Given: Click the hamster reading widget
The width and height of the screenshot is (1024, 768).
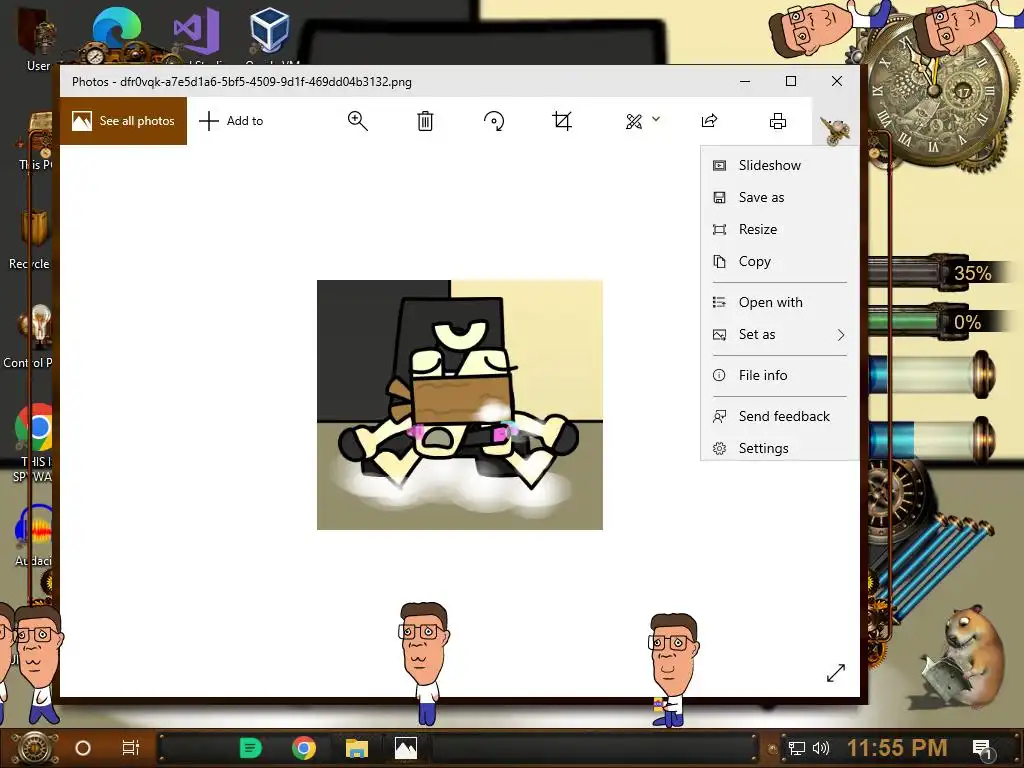Looking at the screenshot, I should 965,656.
